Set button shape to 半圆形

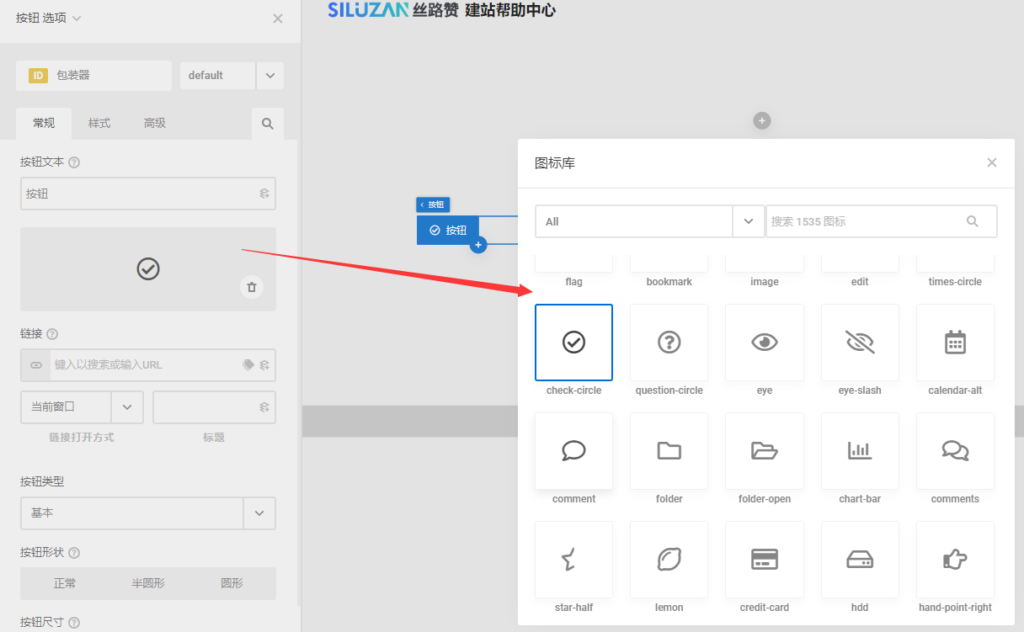coord(147,583)
